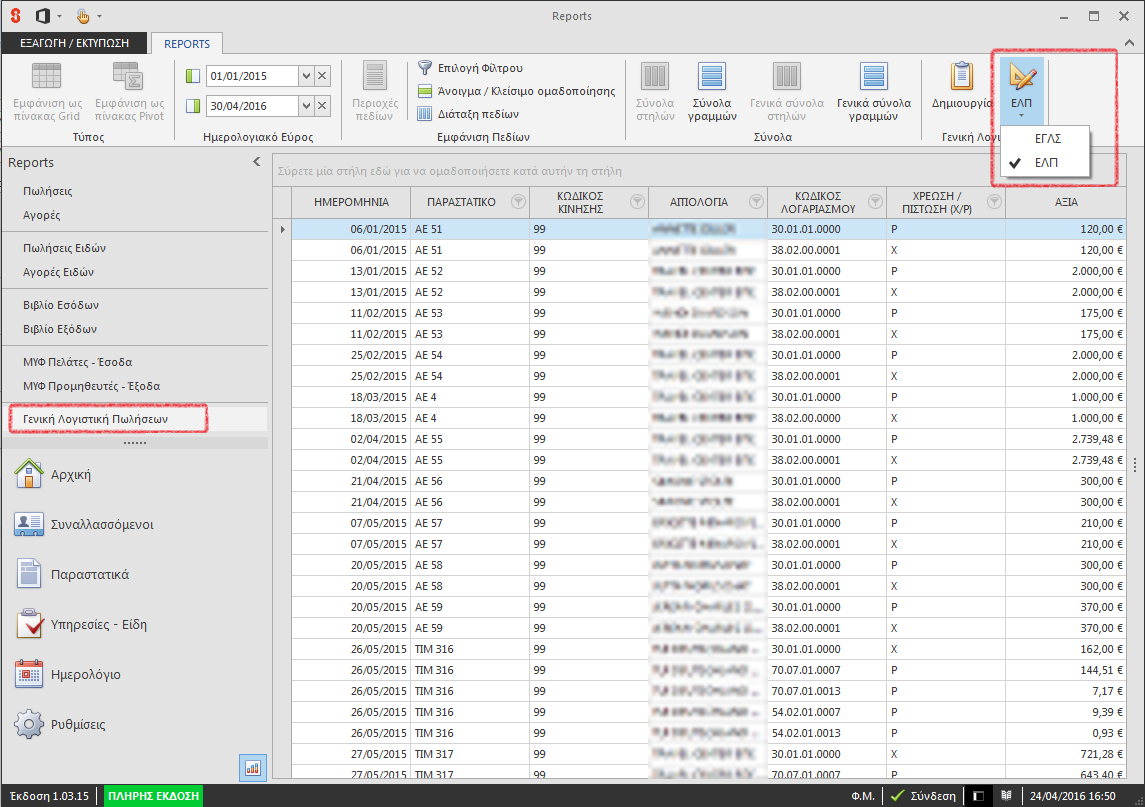Open filter for ΑΙΤΙΟΛΟΓΙΑ column
This screenshot has height=807, width=1145.
click(x=756, y=202)
